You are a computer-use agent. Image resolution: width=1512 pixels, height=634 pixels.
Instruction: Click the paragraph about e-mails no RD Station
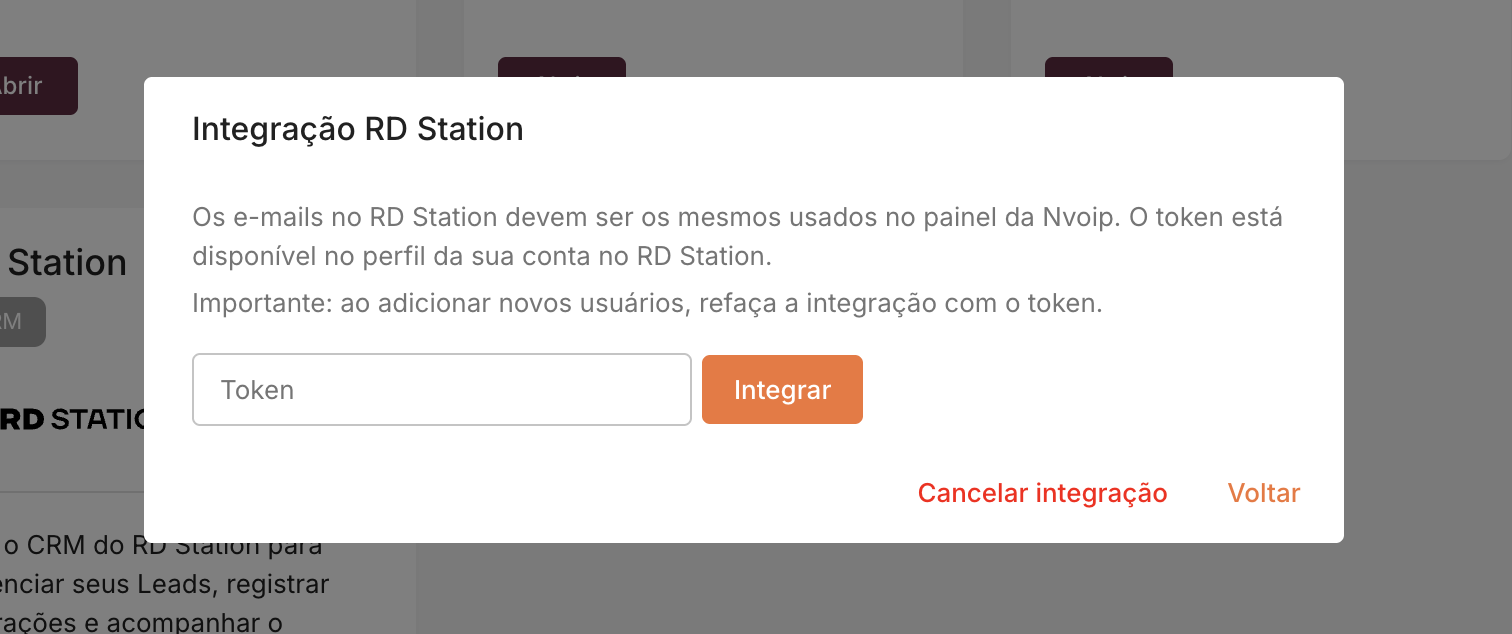(736, 236)
